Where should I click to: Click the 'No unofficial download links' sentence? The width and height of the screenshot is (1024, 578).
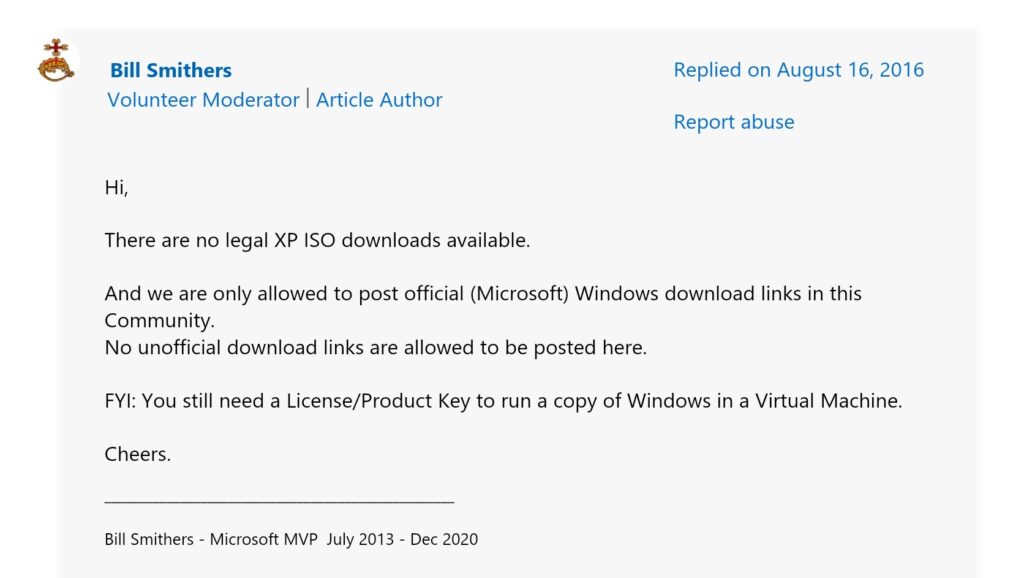[376, 347]
